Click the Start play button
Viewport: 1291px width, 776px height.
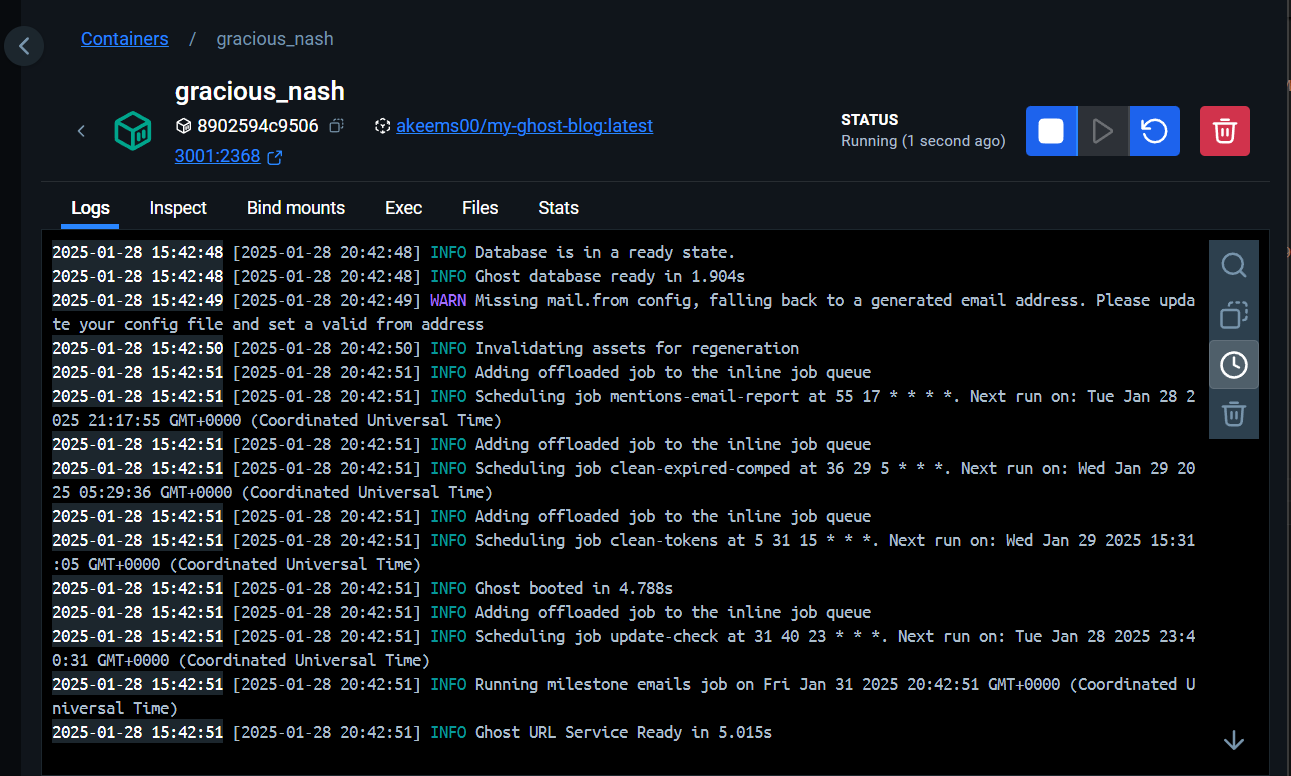[x=1103, y=131]
